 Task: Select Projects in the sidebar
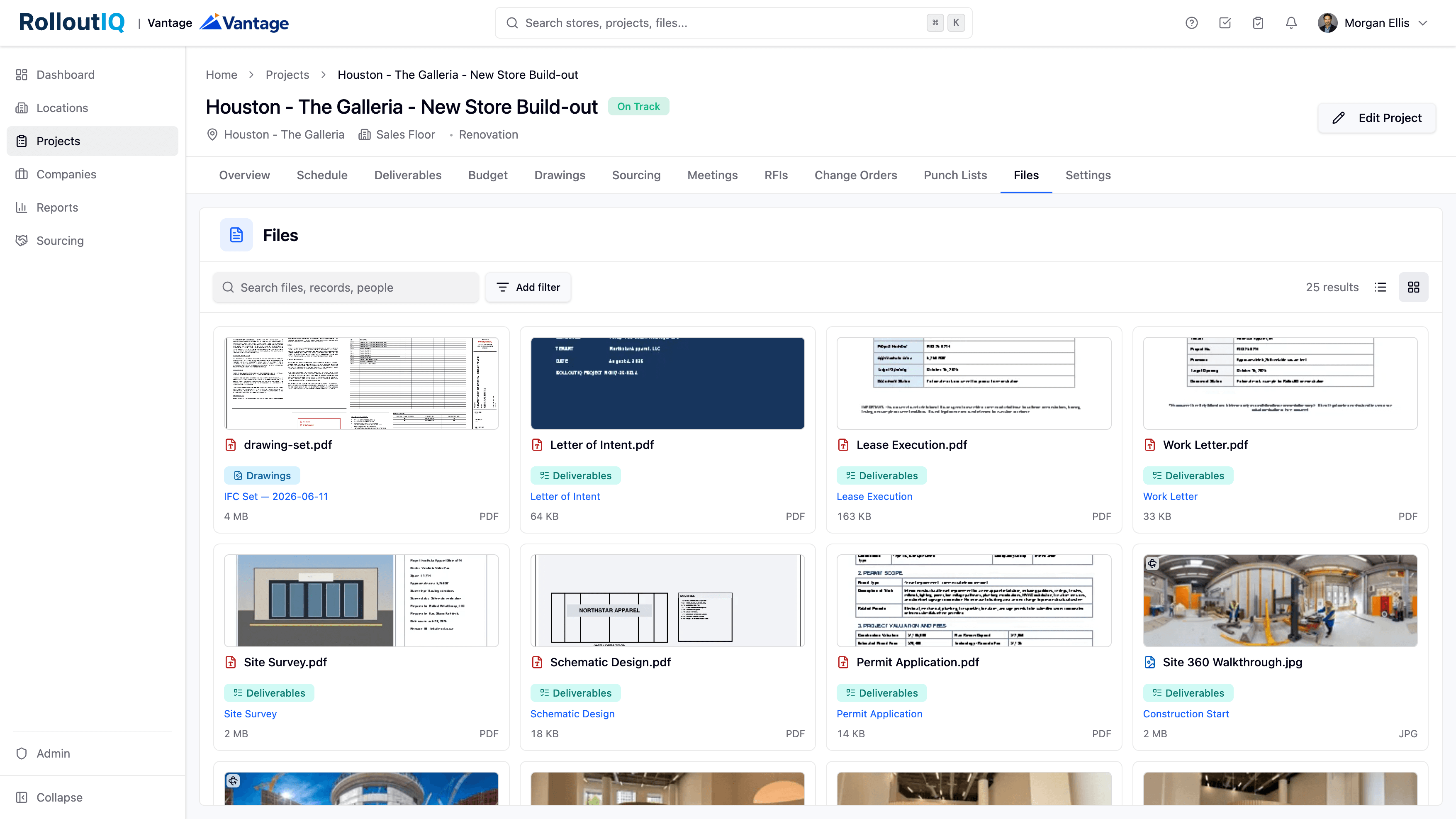tap(92, 141)
